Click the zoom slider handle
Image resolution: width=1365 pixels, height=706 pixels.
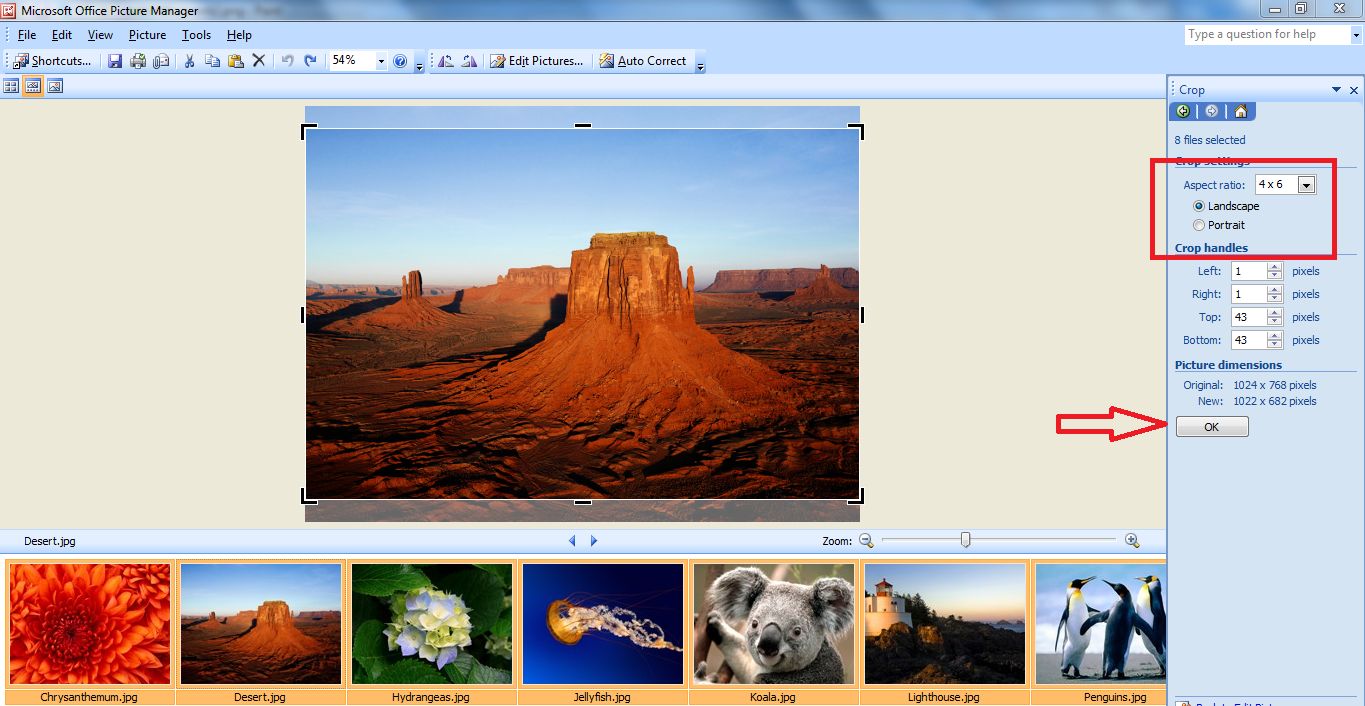[x=965, y=540]
